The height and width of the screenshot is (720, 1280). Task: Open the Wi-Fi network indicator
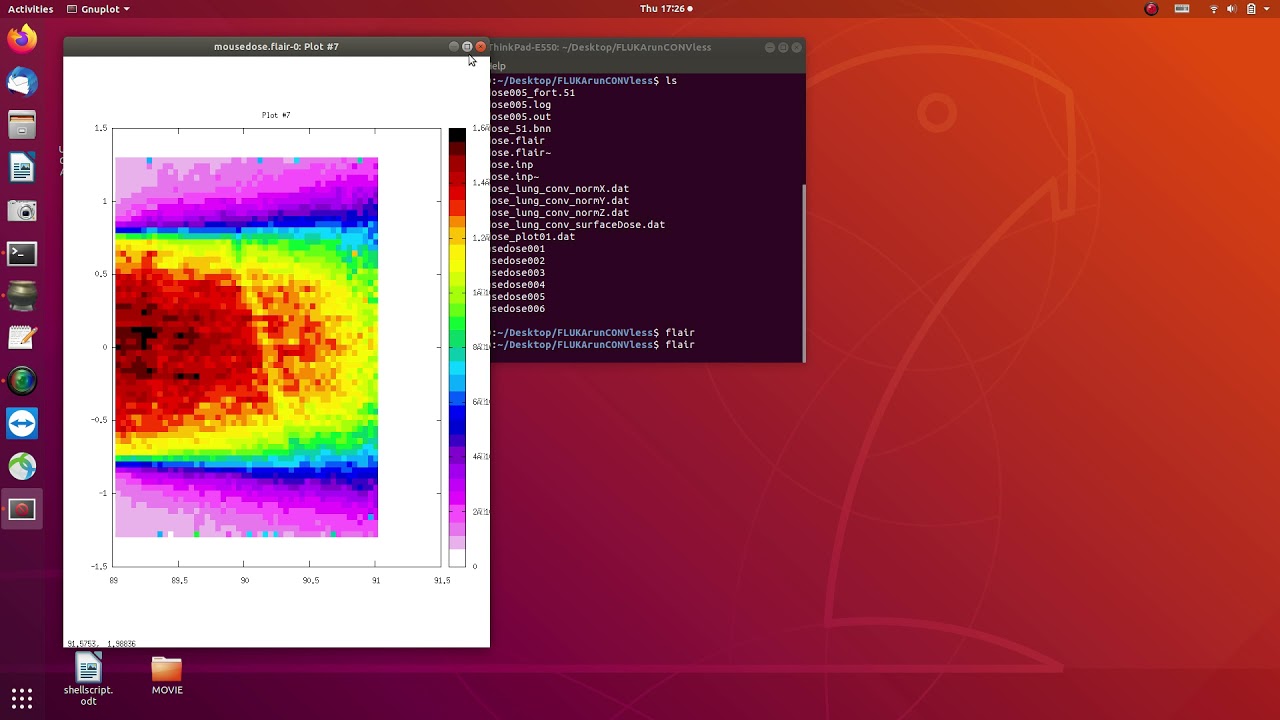click(1214, 9)
